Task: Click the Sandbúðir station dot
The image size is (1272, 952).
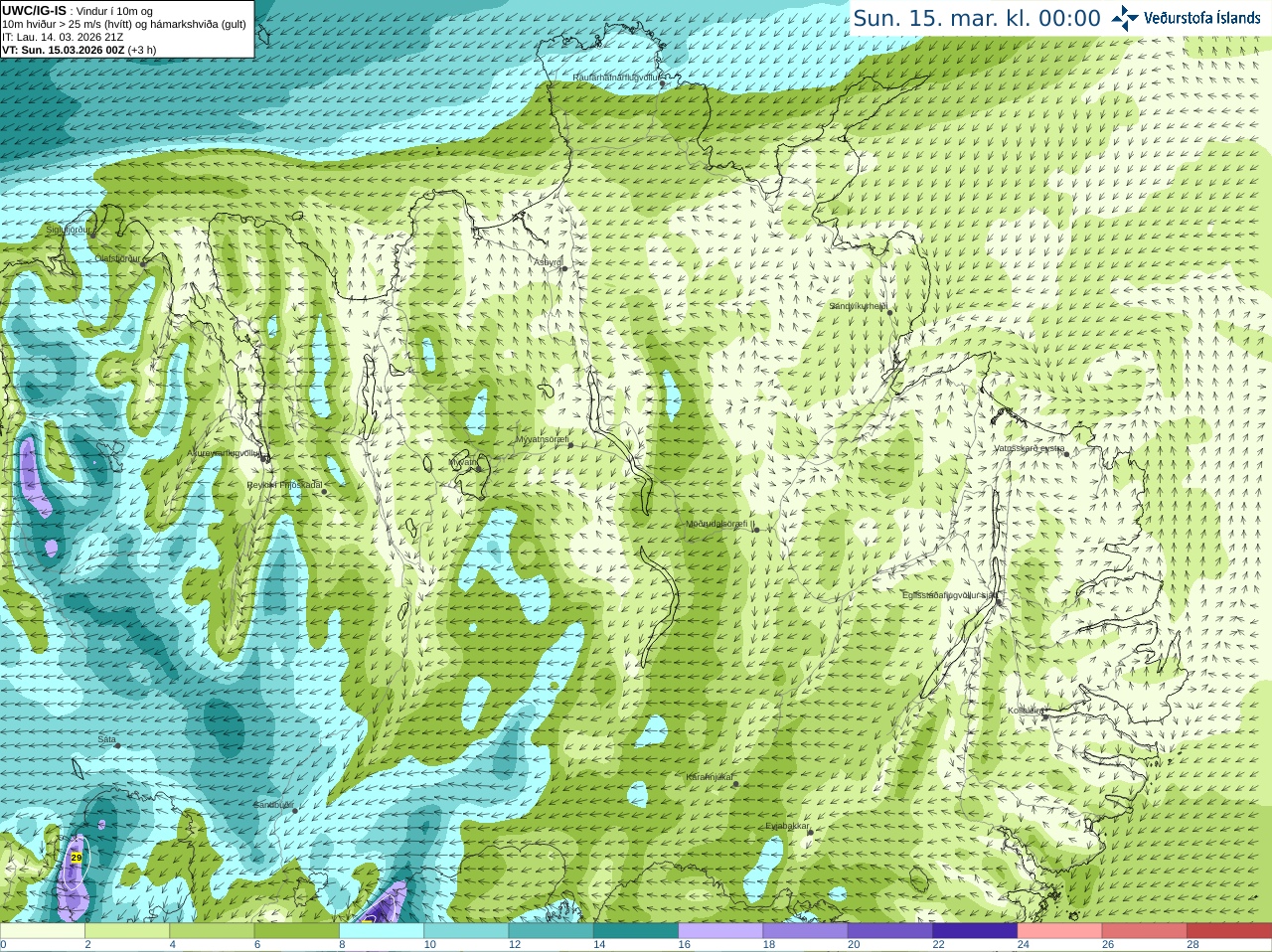Action: coord(295,811)
